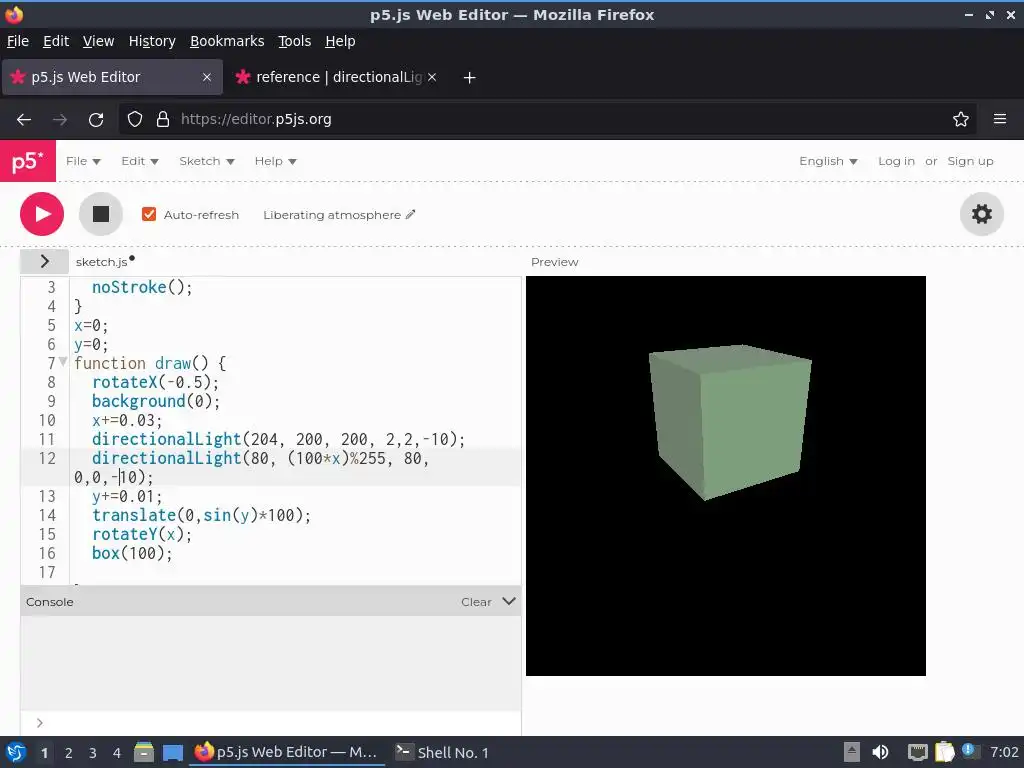Activate Firefox p5.js taskbar entry
This screenshot has width=1024, height=768.
[287, 752]
